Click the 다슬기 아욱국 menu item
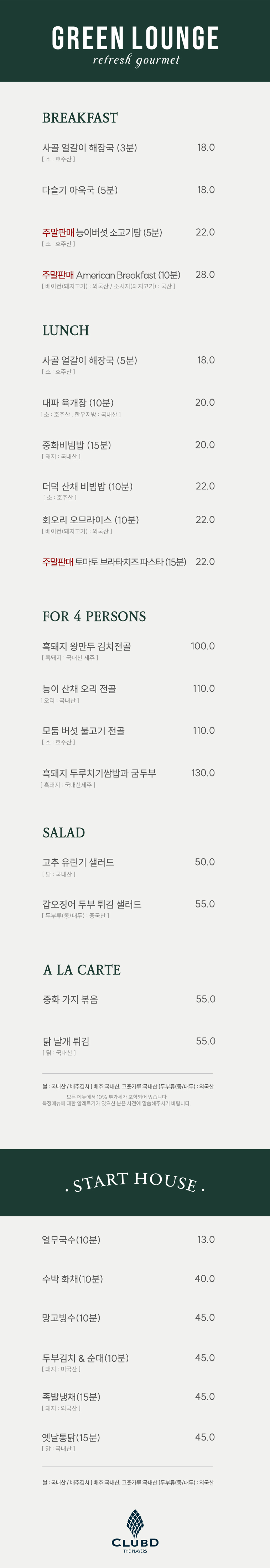 pyautogui.click(x=80, y=191)
